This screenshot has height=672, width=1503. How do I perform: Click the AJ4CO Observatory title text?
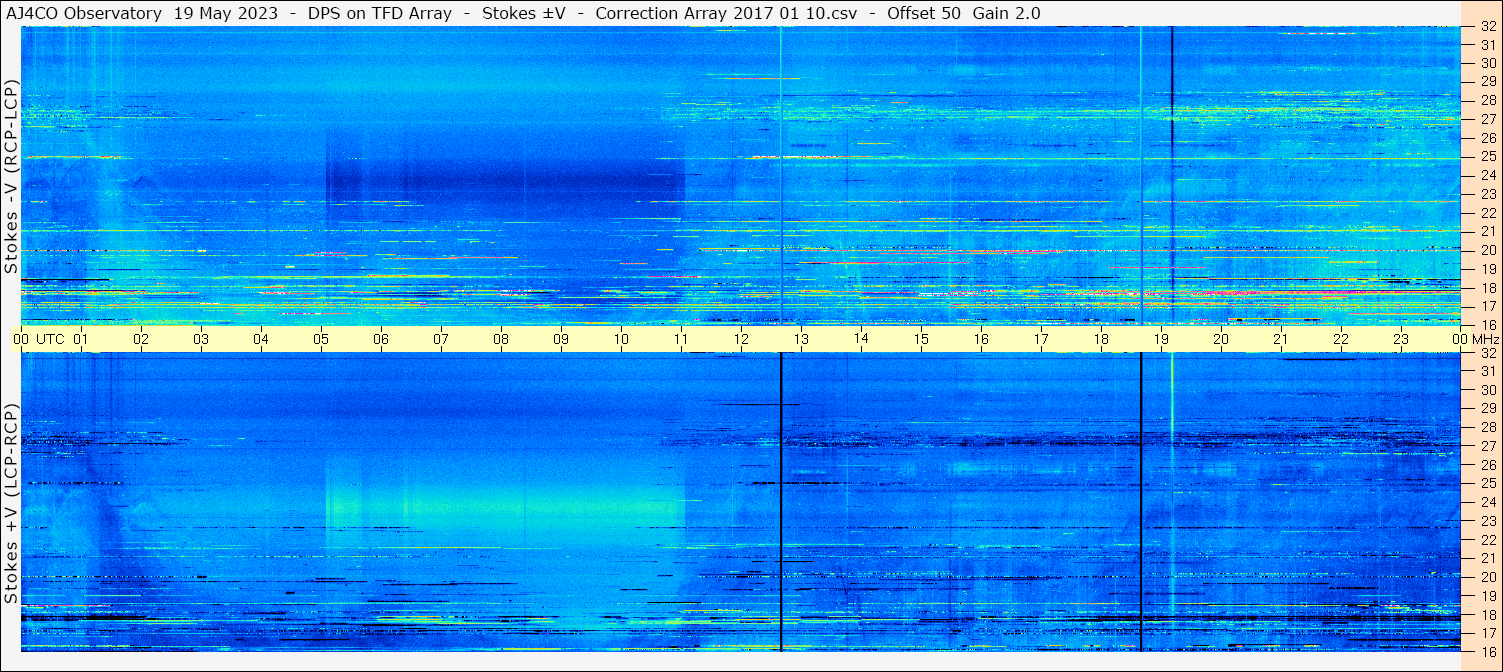point(84,14)
